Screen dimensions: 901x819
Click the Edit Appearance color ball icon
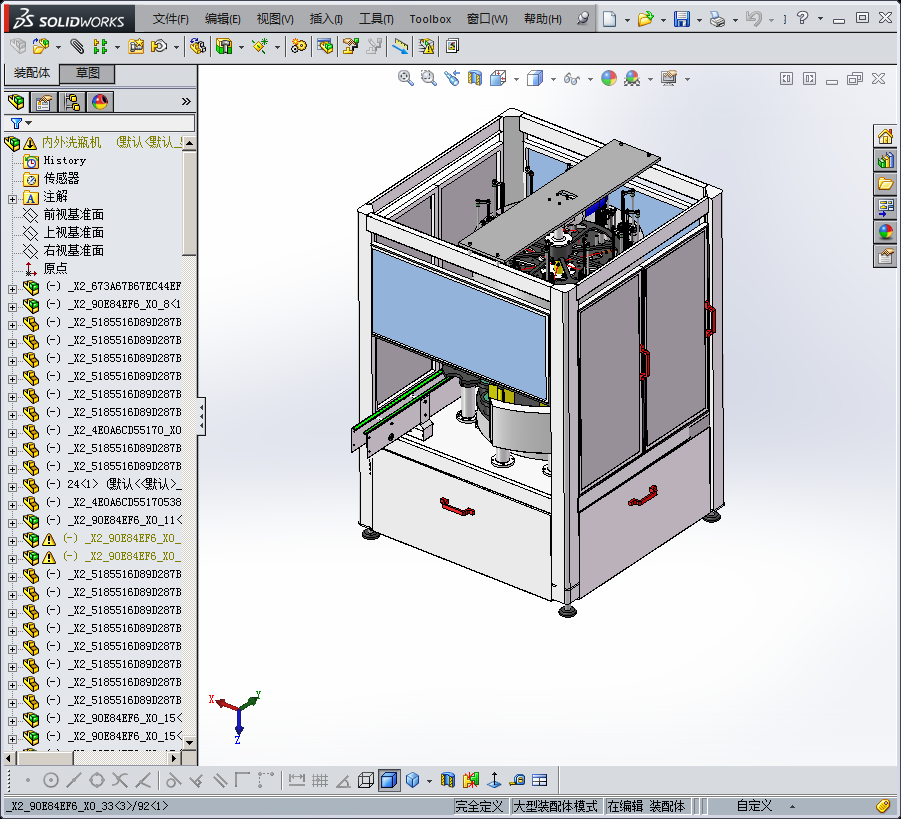pos(609,78)
